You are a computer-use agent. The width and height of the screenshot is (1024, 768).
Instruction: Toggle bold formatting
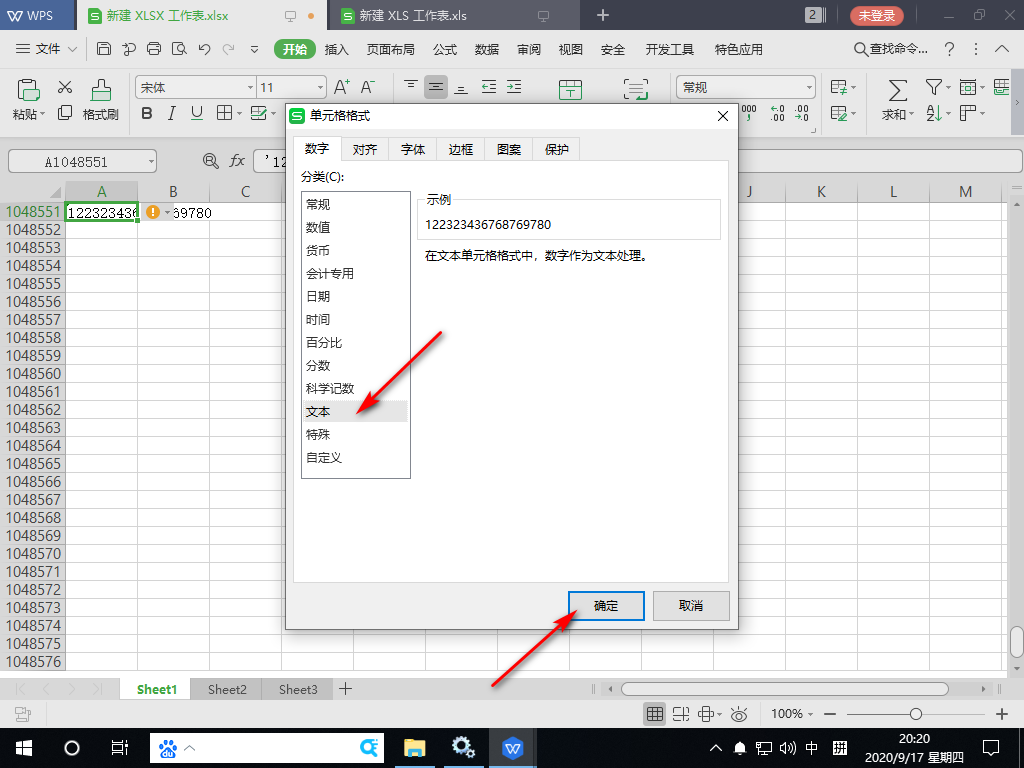click(x=147, y=114)
